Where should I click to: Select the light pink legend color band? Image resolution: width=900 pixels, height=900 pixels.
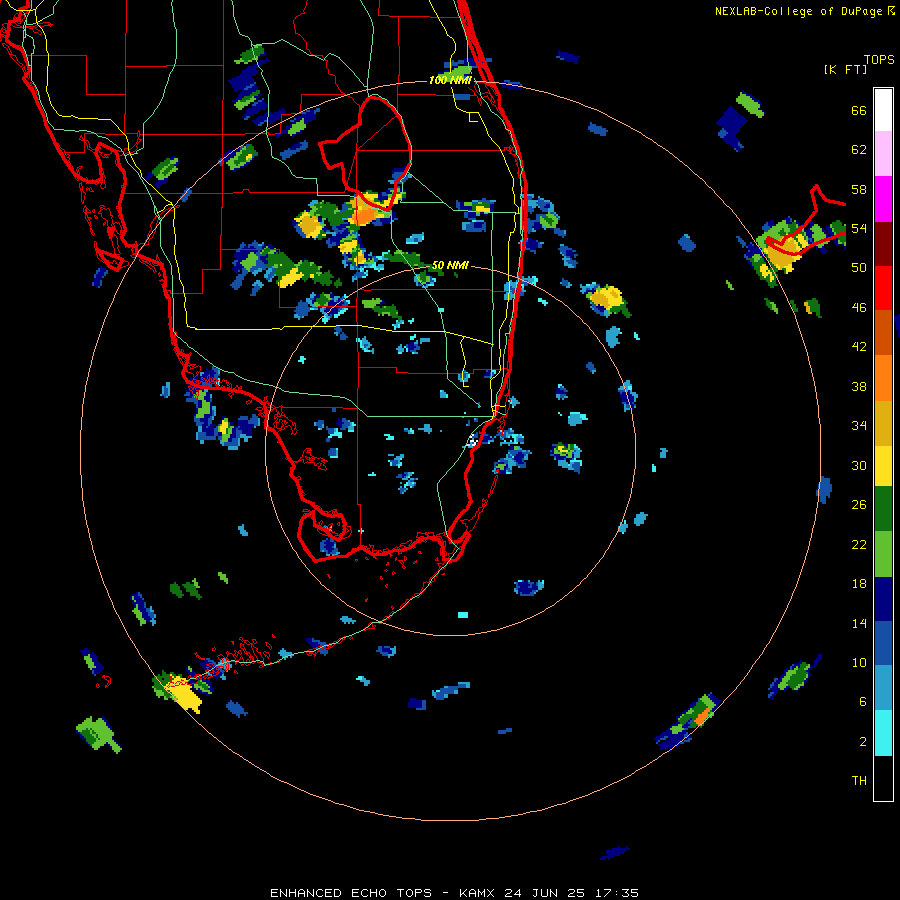pyautogui.click(x=883, y=154)
